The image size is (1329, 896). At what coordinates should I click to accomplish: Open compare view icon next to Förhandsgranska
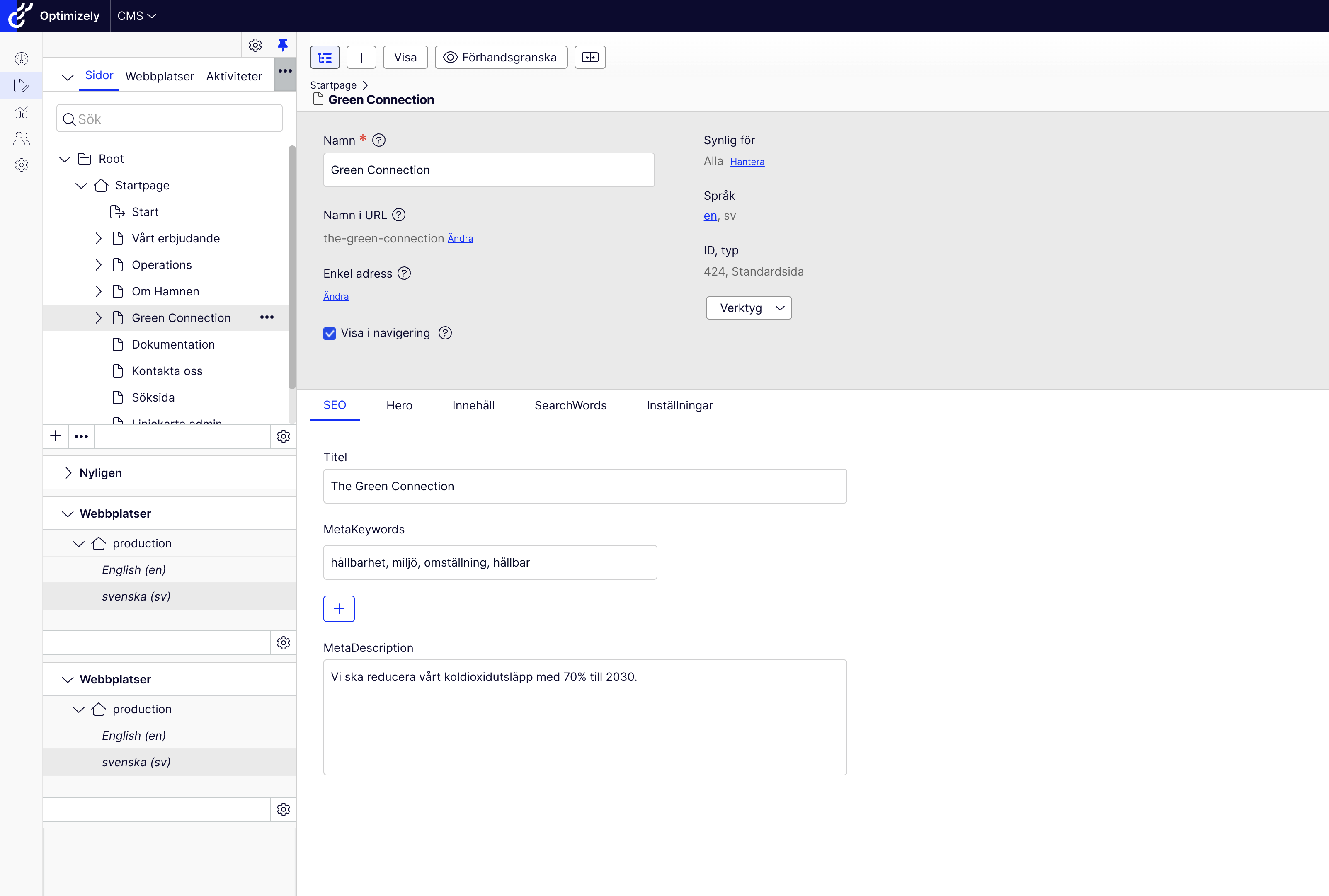point(589,57)
